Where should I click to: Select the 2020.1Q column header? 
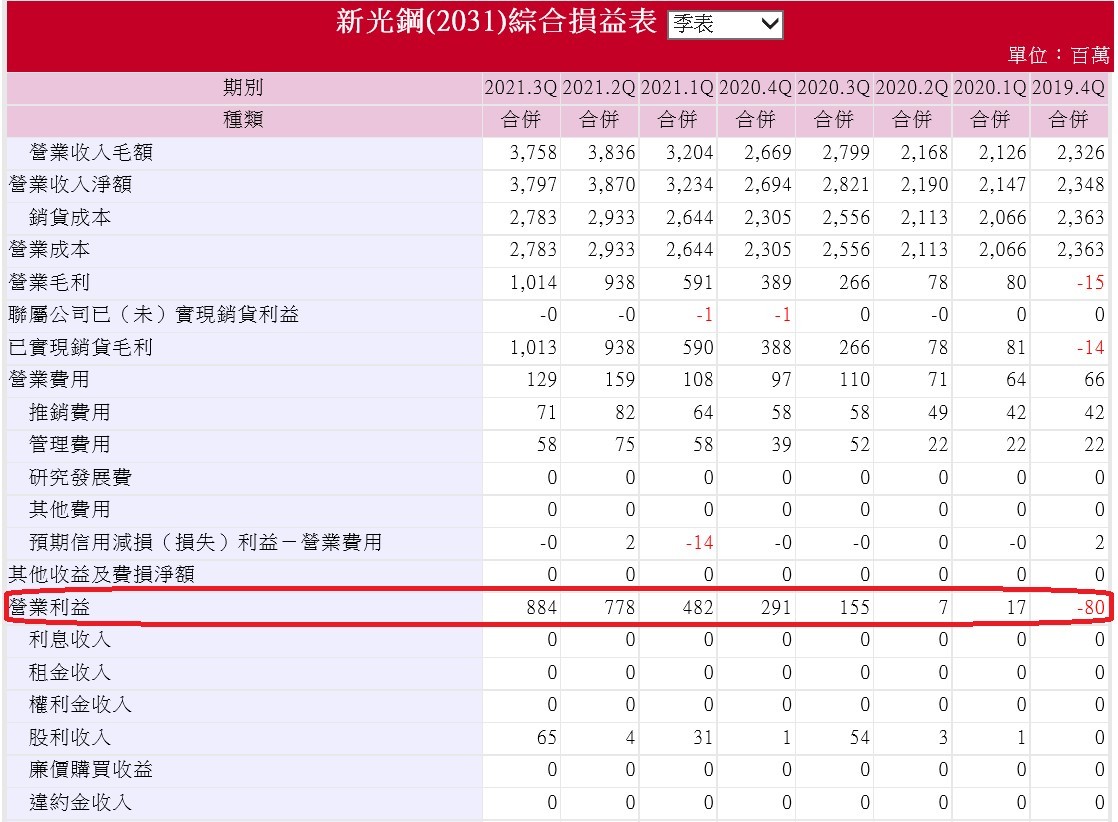point(990,88)
